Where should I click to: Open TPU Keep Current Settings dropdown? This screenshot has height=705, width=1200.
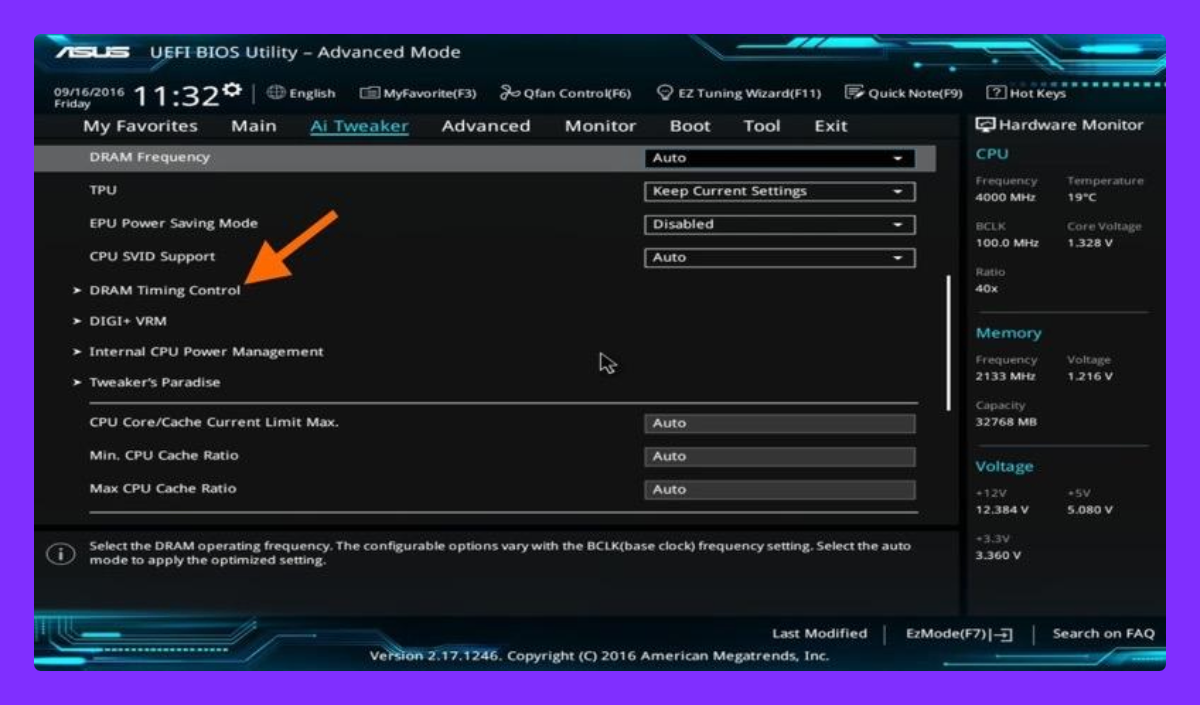(780, 191)
